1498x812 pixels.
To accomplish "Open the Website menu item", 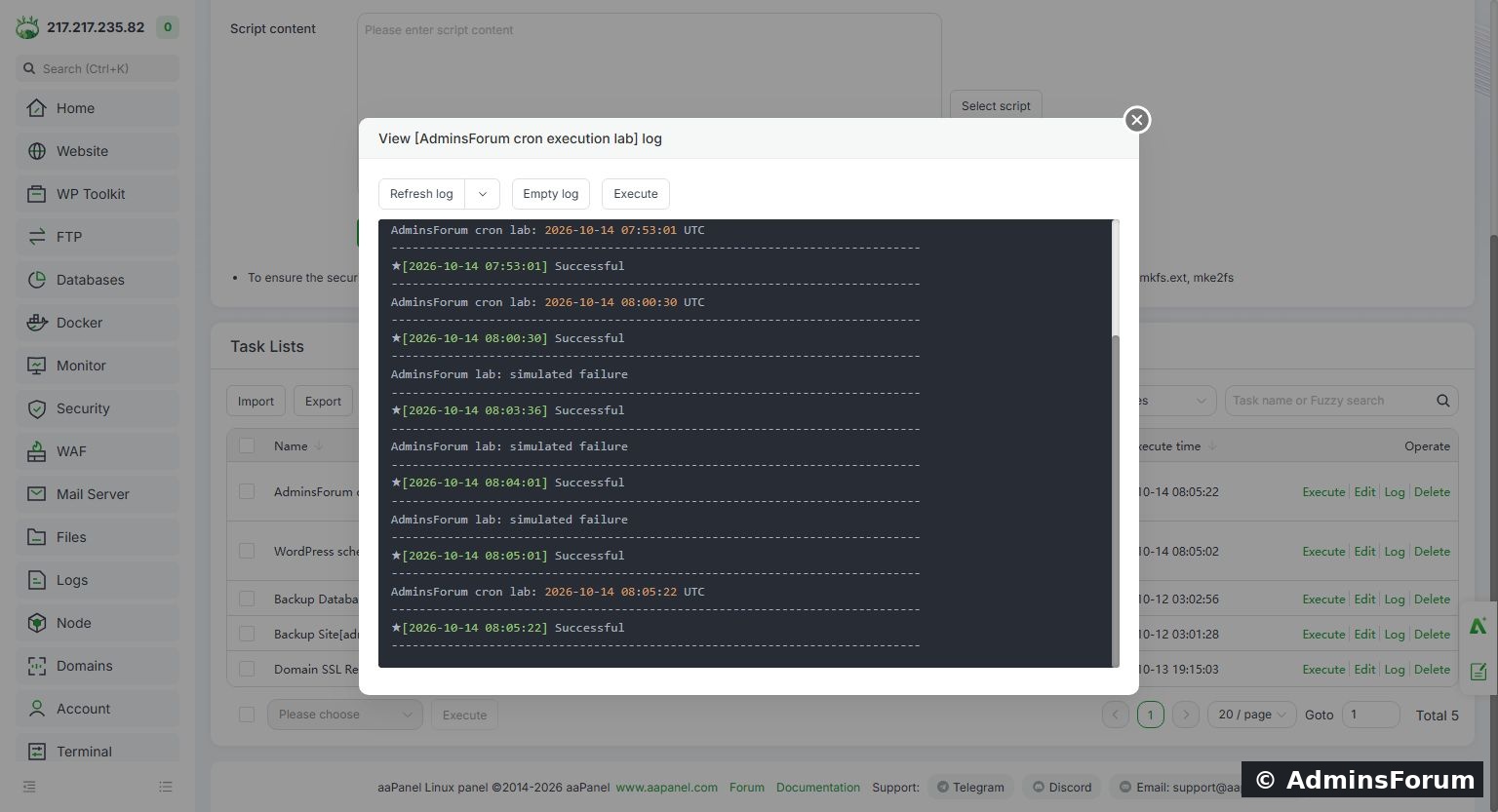I will coord(98,151).
